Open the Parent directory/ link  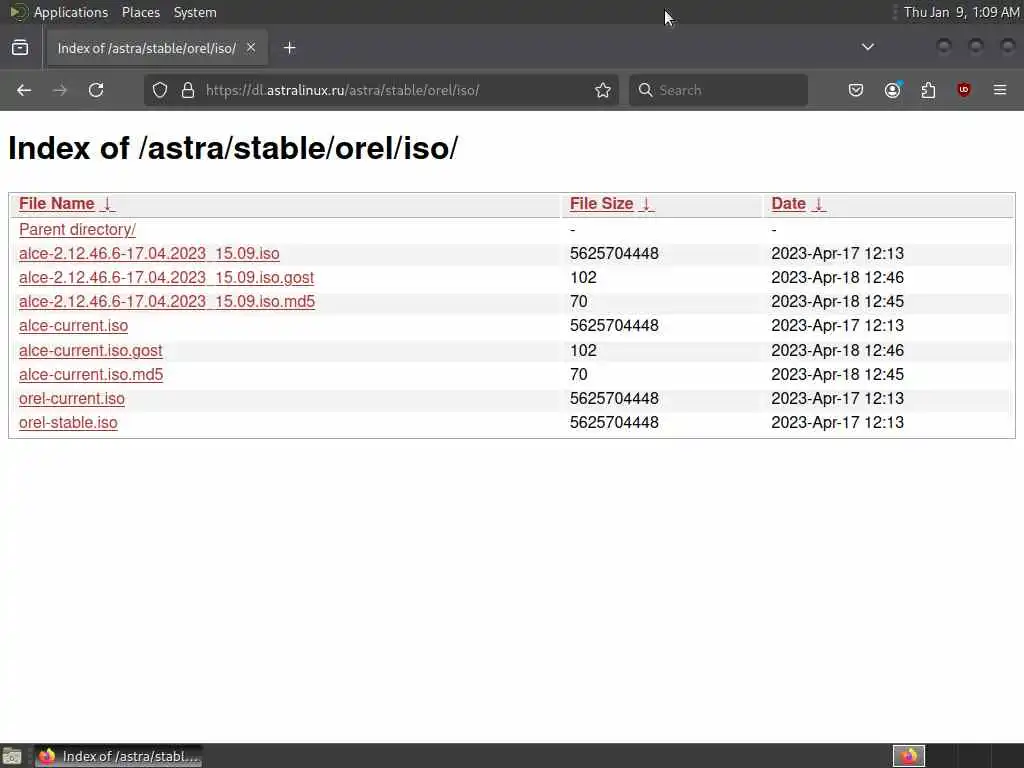click(77, 230)
